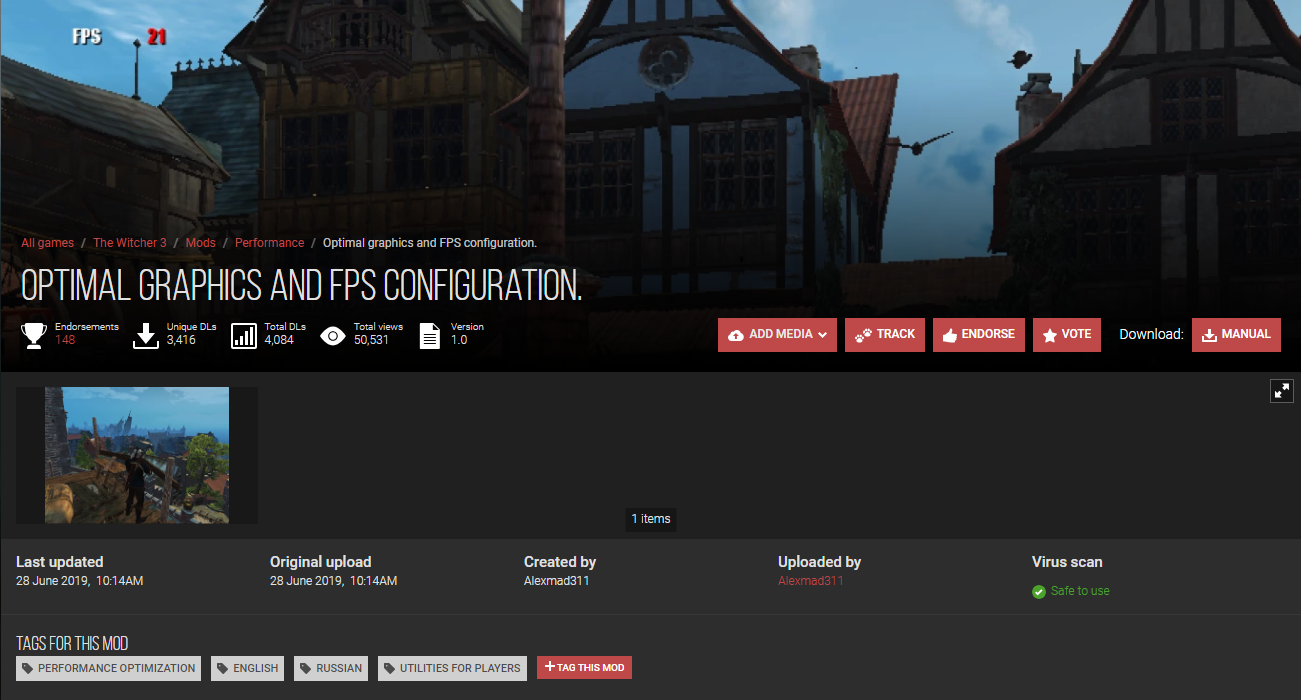
Task: Click the Total views eye icon
Action: click(333, 335)
